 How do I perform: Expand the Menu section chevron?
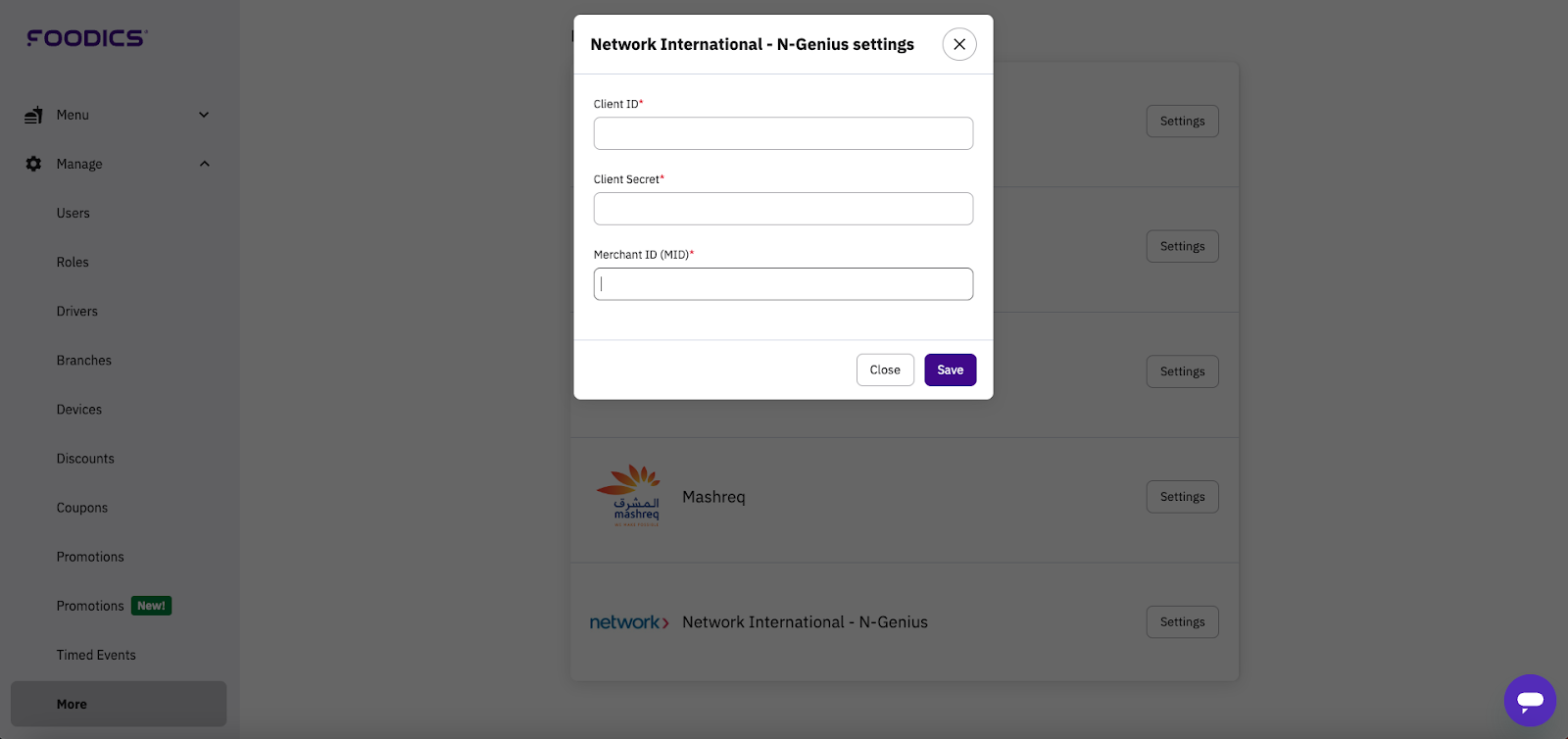point(204,115)
